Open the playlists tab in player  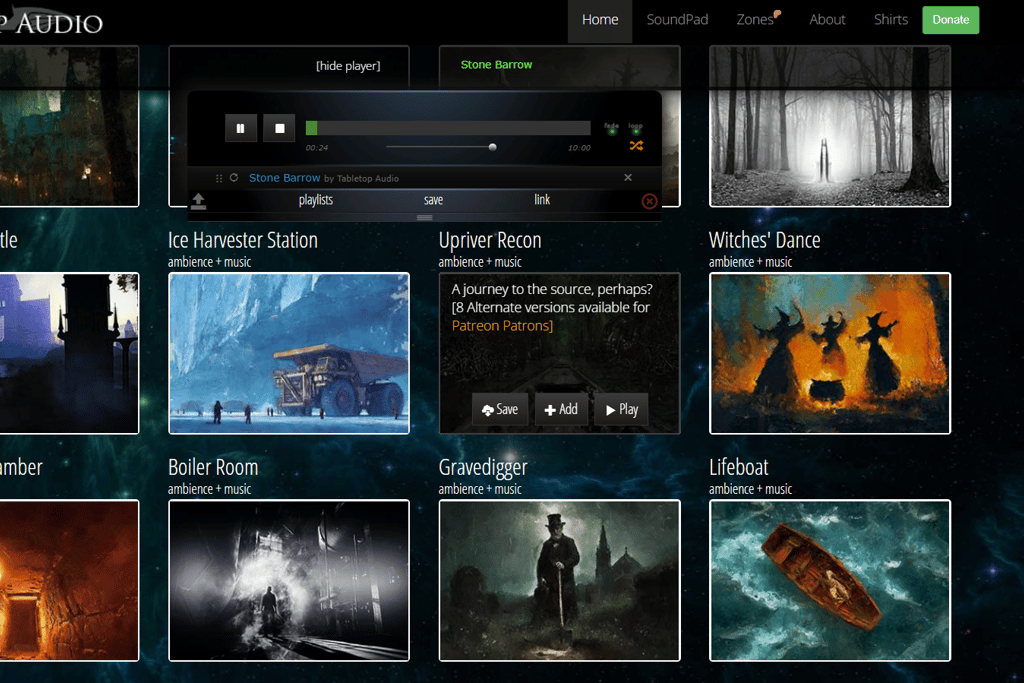pyautogui.click(x=316, y=200)
